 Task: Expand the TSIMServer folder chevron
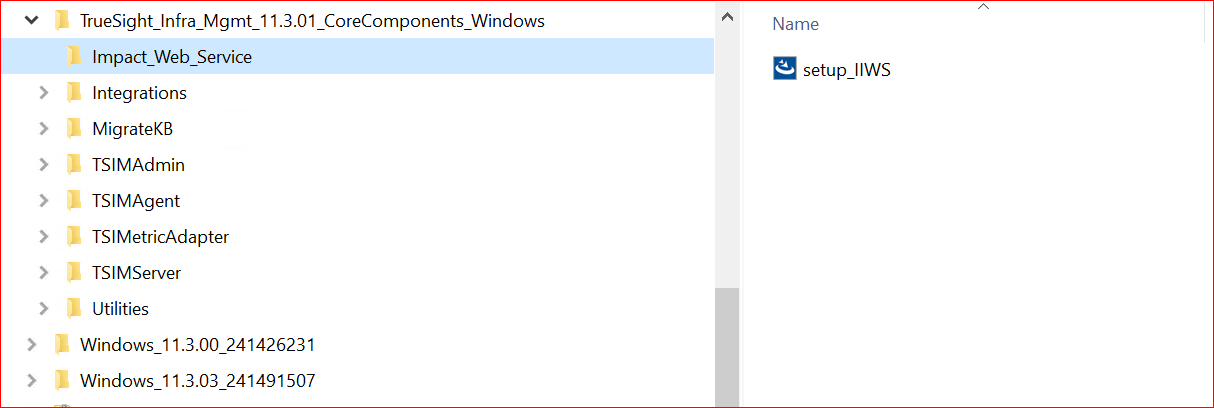pyautogui.click(x=43, y=273)
